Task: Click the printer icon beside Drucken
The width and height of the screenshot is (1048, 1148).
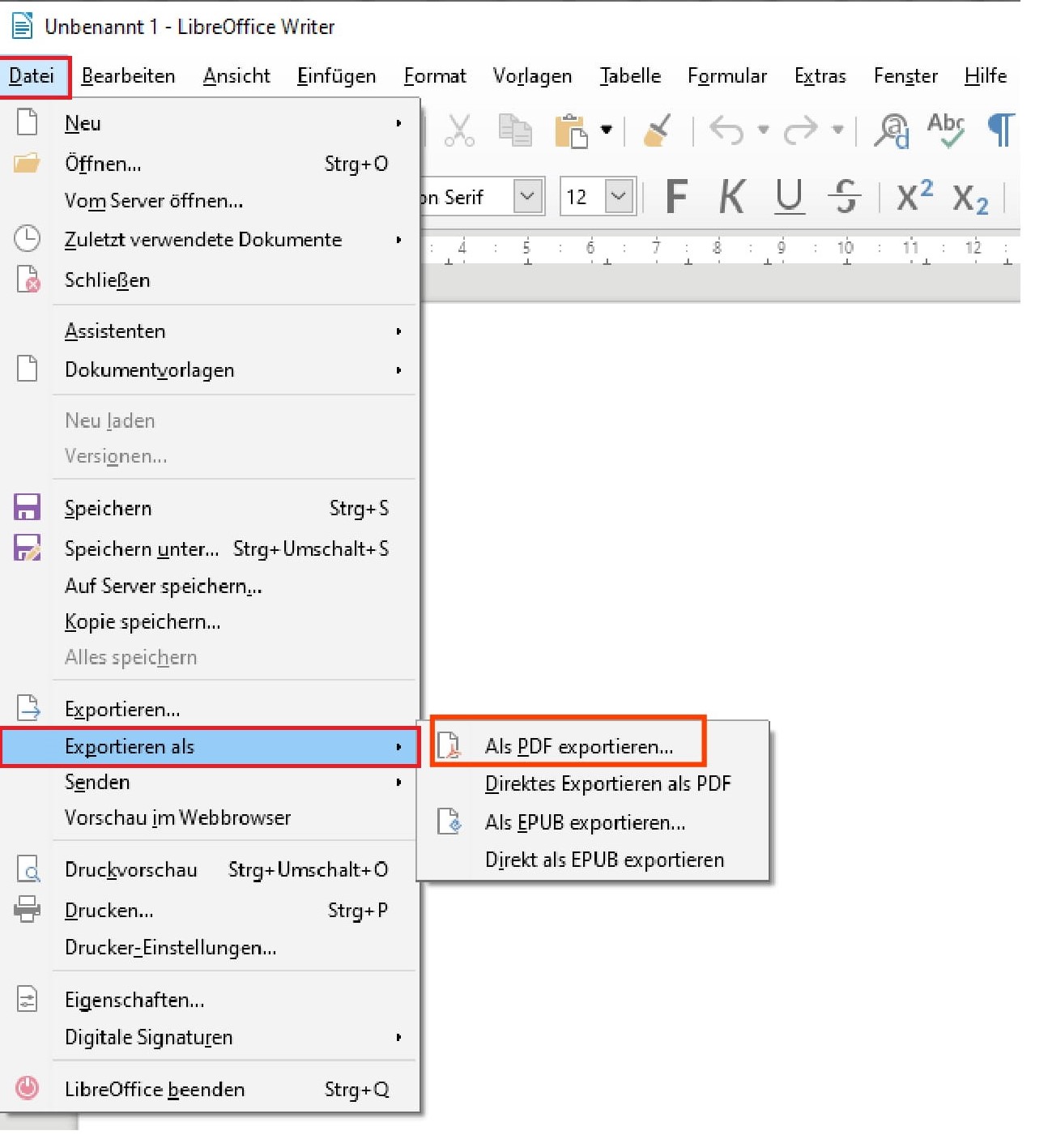Action: click(27, 909)
